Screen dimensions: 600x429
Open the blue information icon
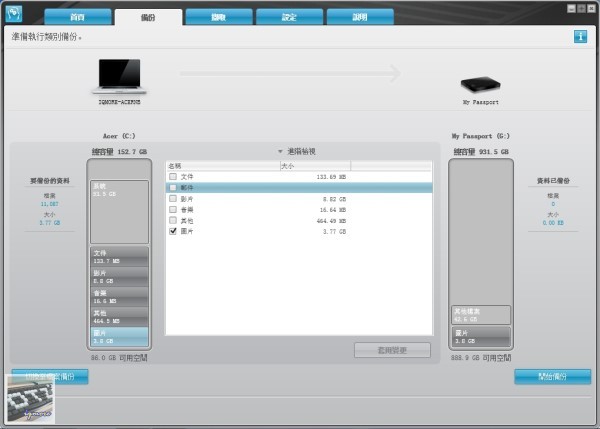(x=580, y=37)
